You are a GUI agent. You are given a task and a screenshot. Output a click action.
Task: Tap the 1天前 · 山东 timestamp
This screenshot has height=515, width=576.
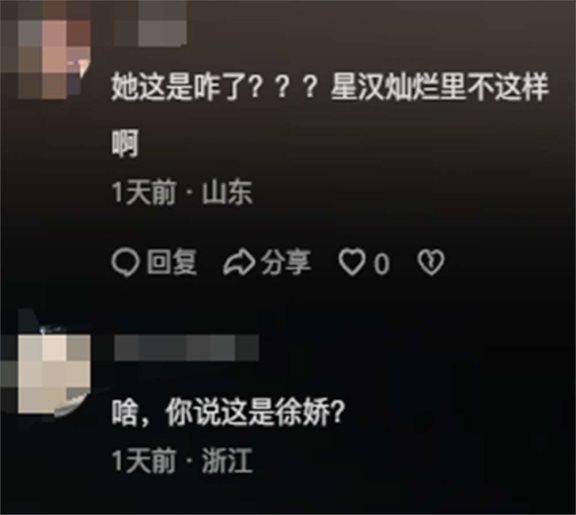(182, 192)
